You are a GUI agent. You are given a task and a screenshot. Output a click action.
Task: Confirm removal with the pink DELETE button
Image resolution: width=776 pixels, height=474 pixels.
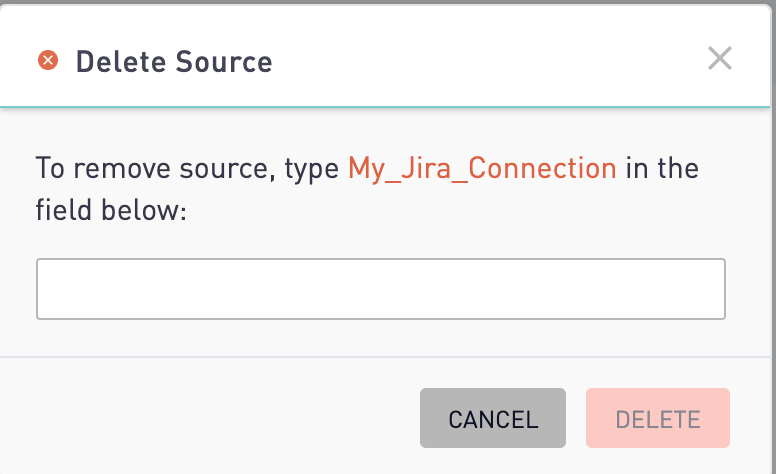[658, 418]
